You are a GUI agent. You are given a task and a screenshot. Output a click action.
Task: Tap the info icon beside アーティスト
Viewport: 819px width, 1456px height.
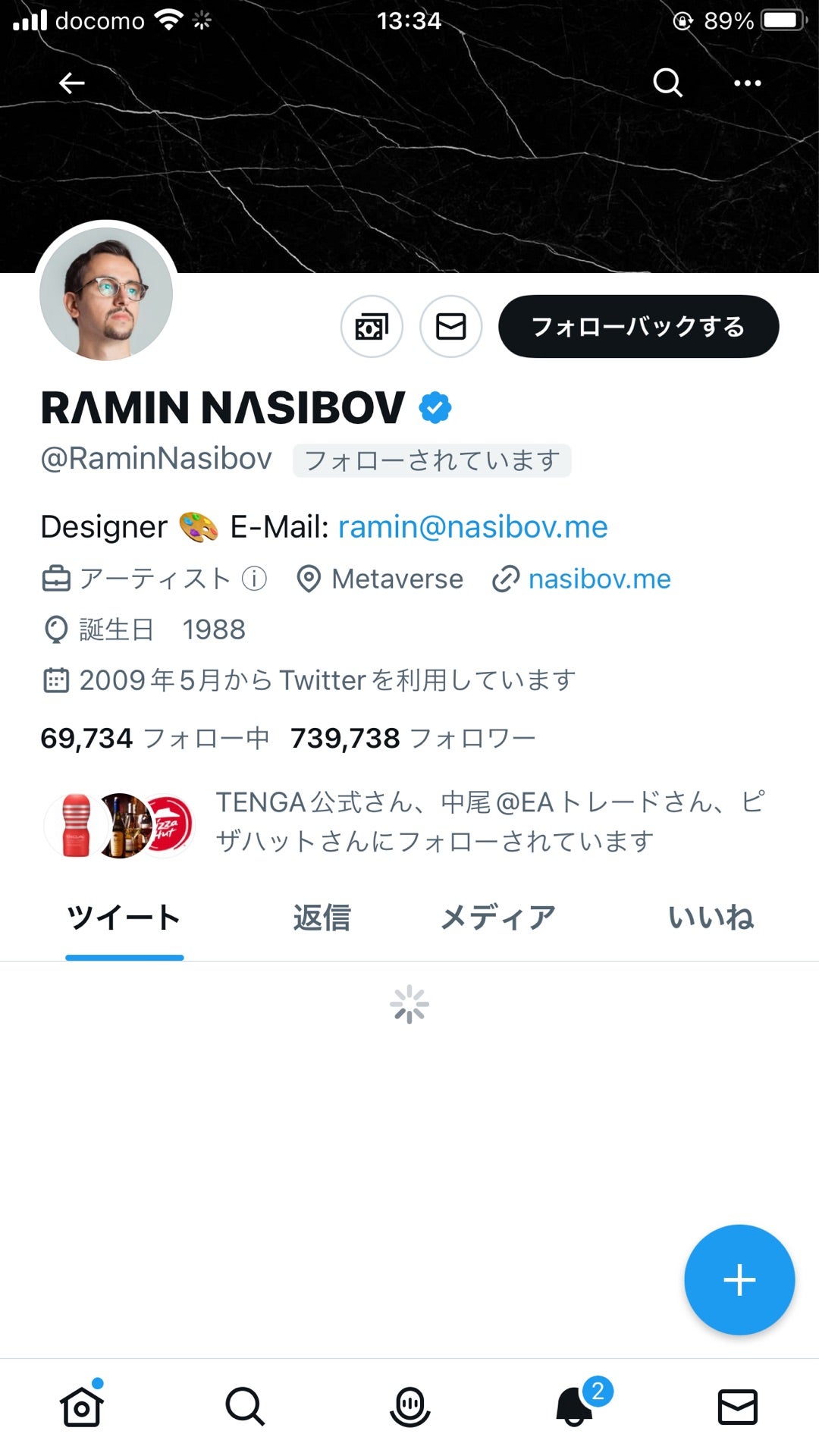(254, 579)
